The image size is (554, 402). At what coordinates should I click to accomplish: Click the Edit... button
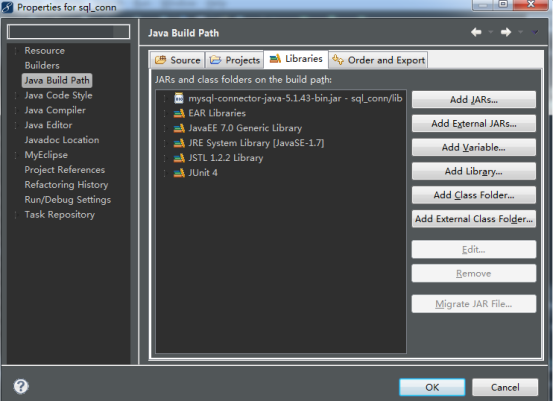[x=473, y=250]
